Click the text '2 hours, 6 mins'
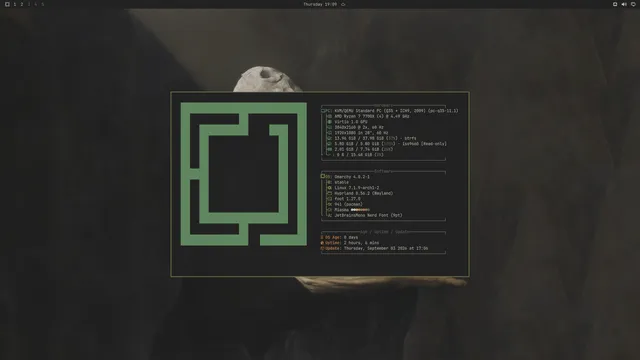The height and width of the screenshot is (360, 640). pos(361,243)
